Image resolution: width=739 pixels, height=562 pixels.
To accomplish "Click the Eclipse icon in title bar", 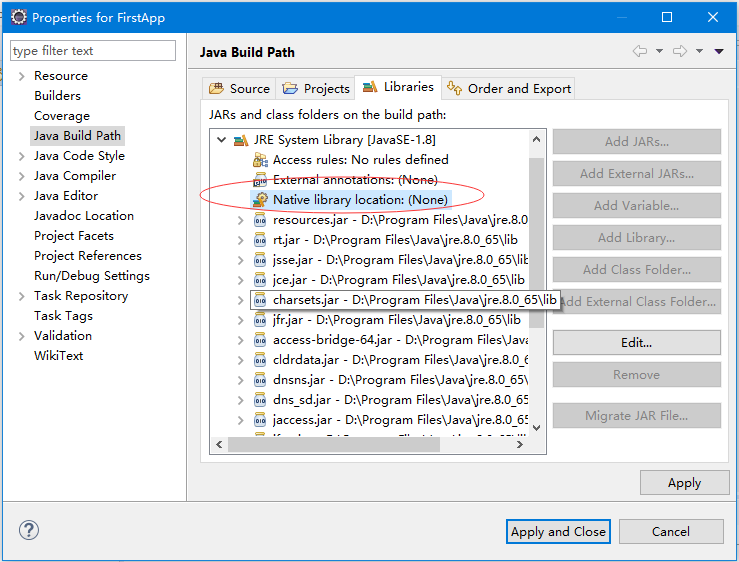I will coord(19,17).
